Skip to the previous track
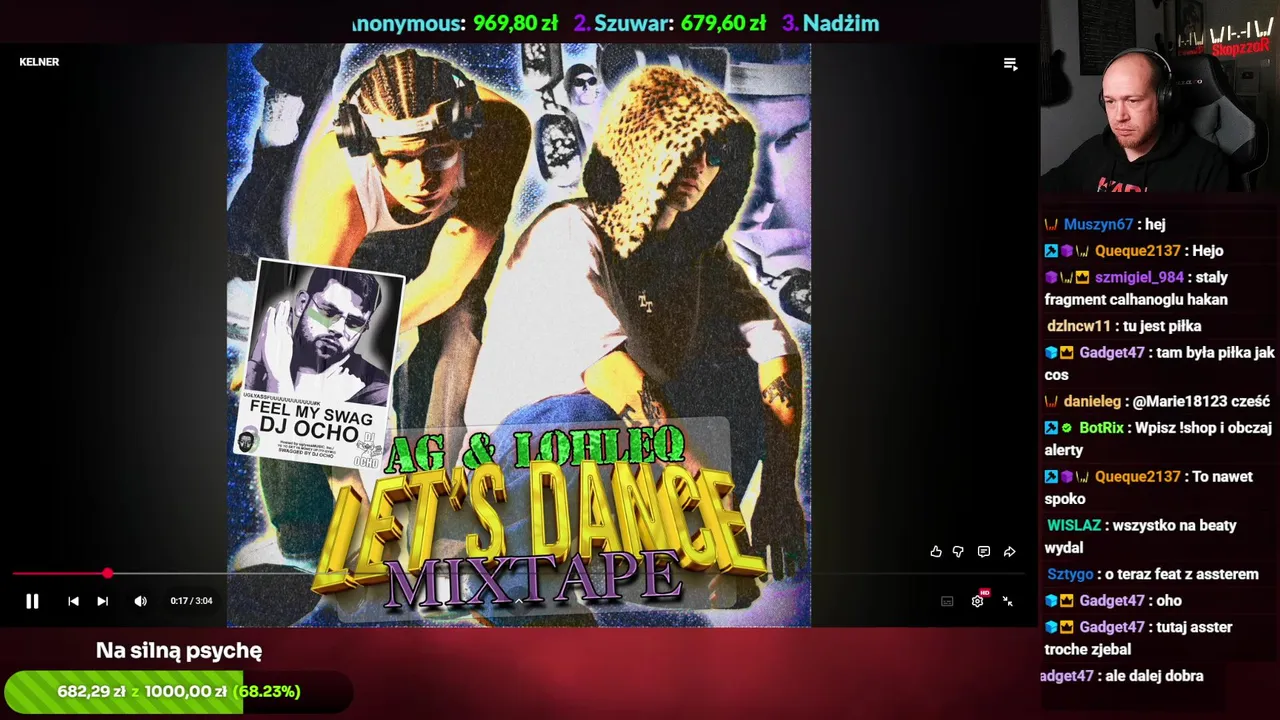Viewport: 1280px width, 720px height. [73, 601]
